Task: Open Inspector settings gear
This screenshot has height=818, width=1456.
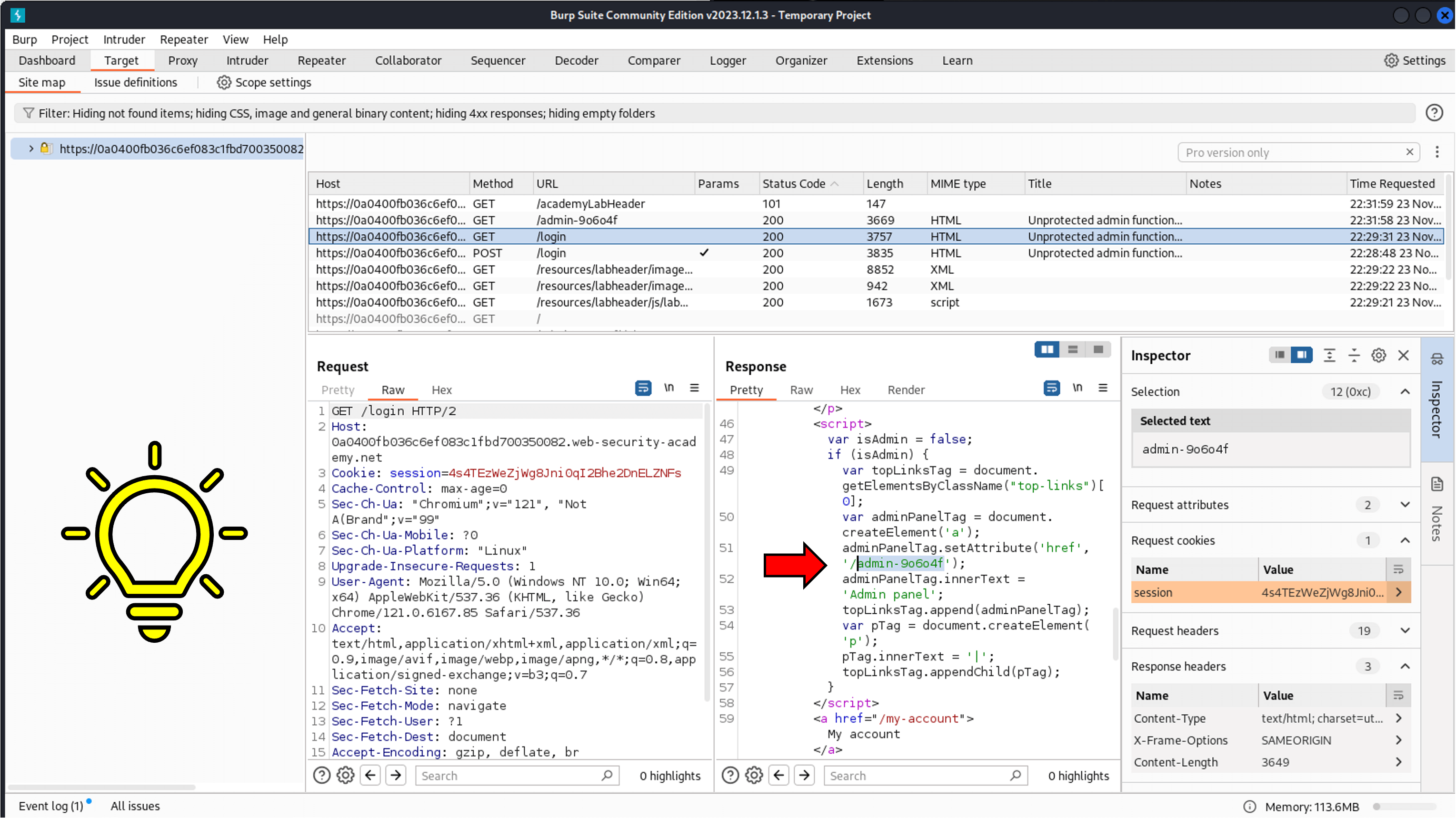Action: tap(1379, 355)
